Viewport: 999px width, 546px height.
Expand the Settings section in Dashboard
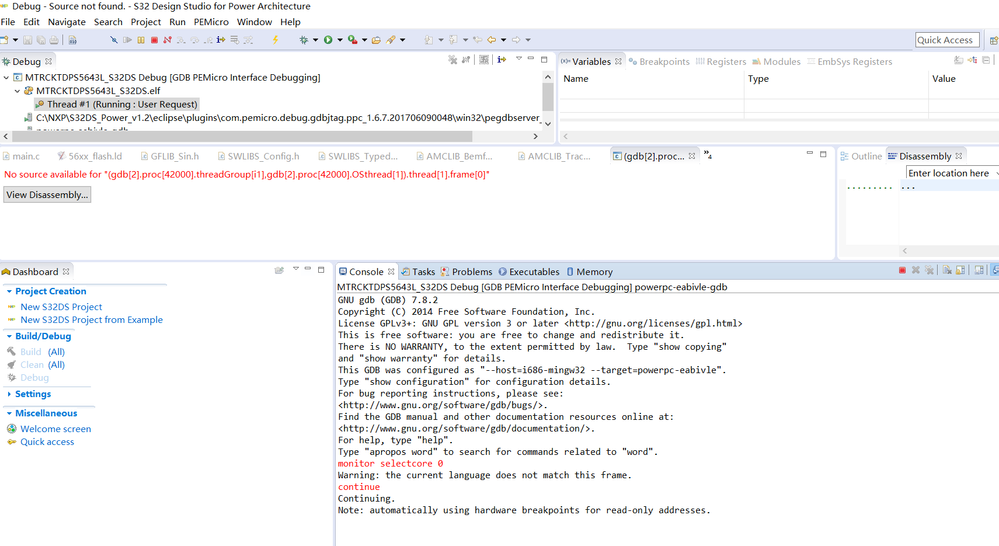coord(9,394)
